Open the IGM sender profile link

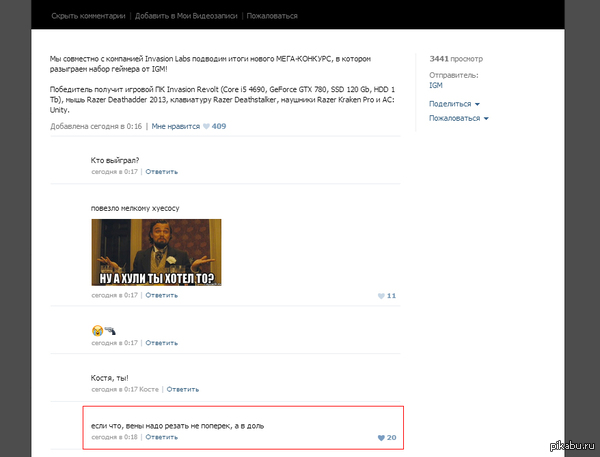pos(437,86)
